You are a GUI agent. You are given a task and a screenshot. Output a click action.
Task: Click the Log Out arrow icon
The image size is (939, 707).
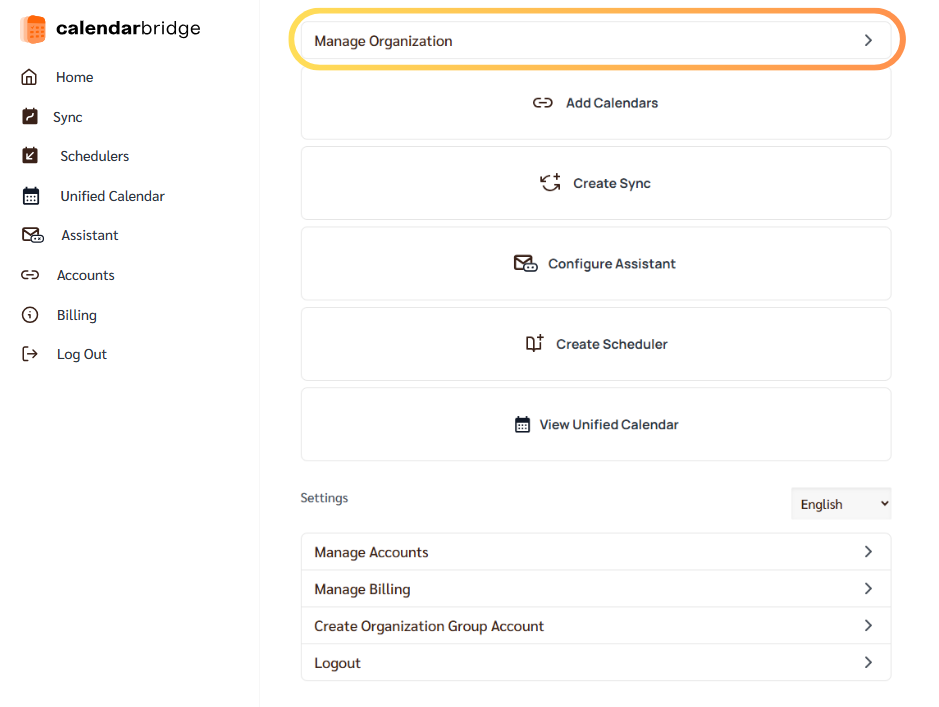pyautogui.click(x=30, y=354)
